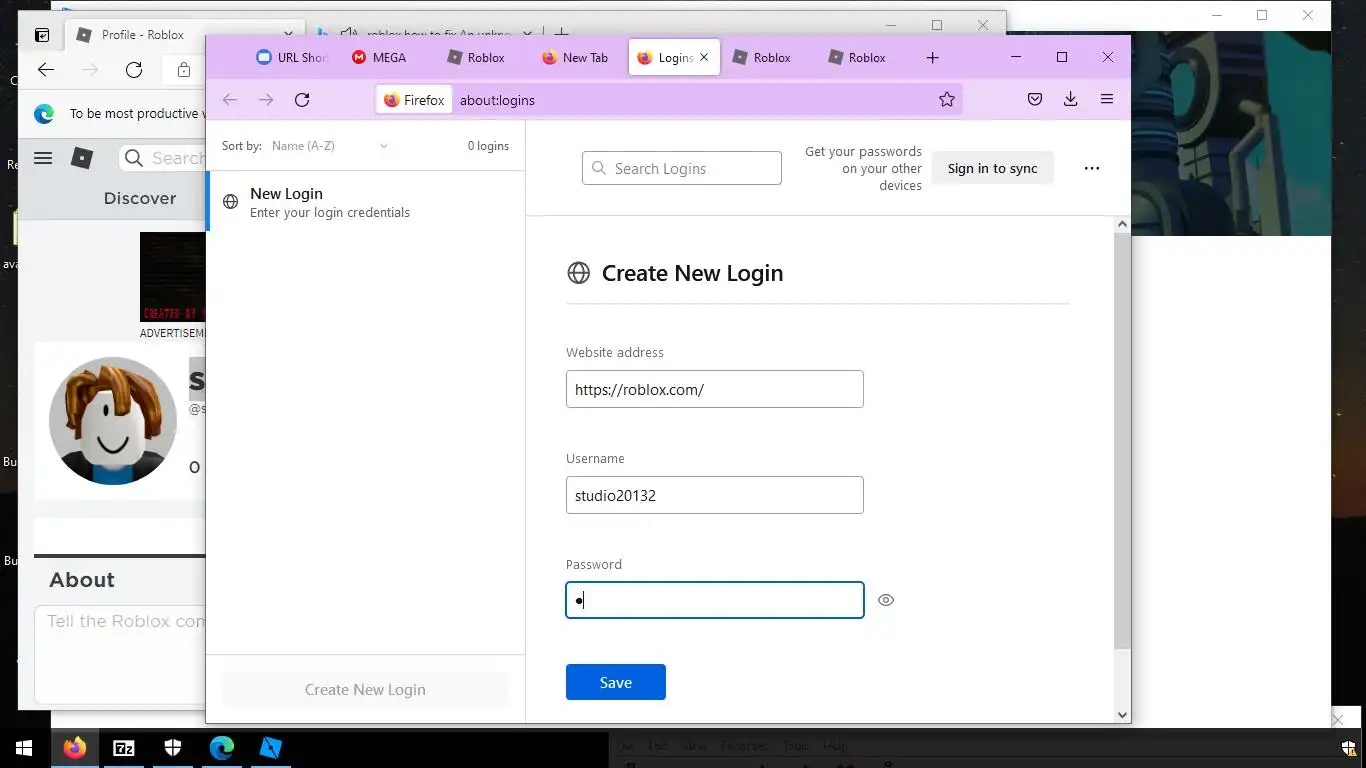Open a new Firefox tab with plus
The image size is (1366, 768).
click(x=932, y=58)
